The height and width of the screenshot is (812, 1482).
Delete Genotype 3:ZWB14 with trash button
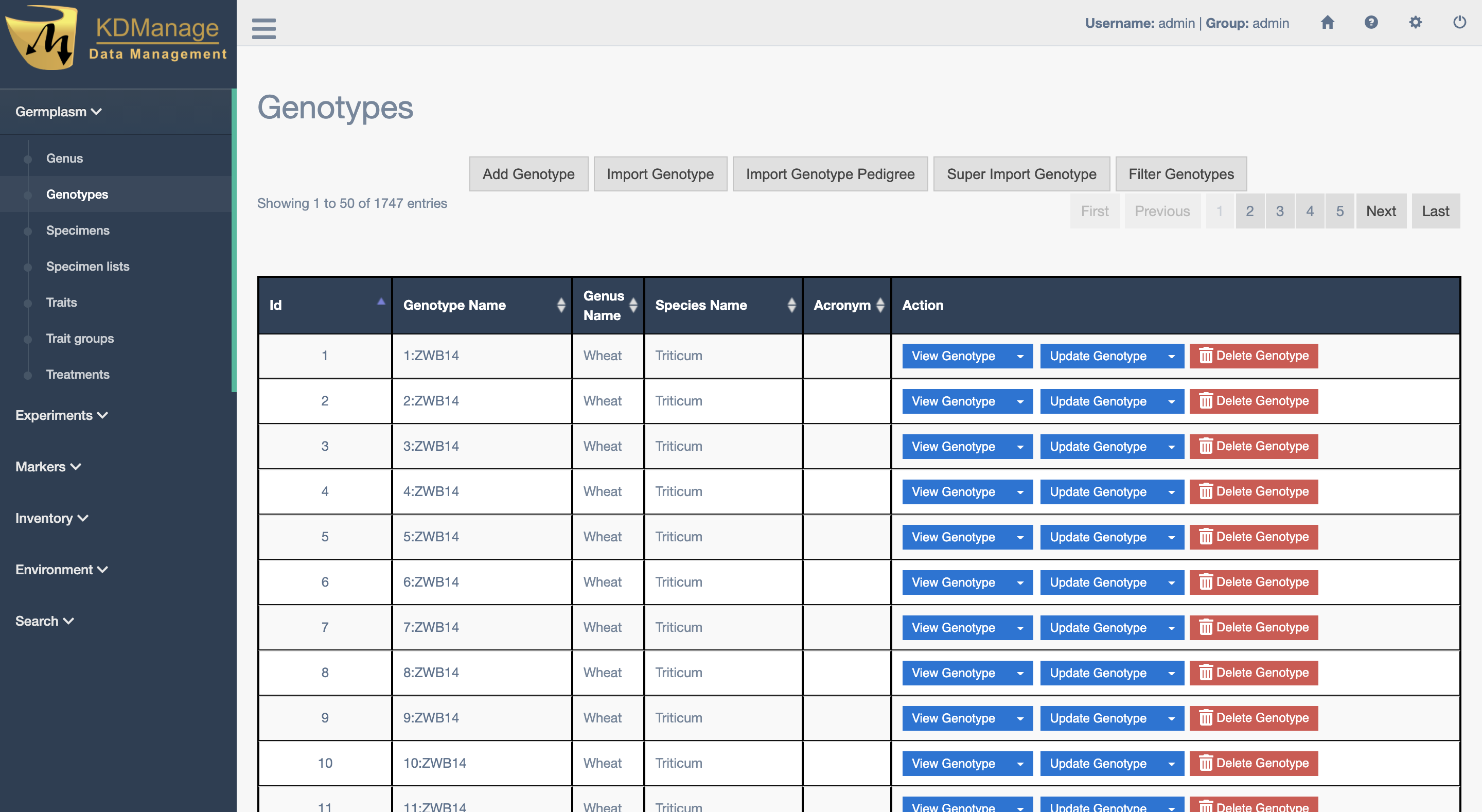[x=1254, y=446]
